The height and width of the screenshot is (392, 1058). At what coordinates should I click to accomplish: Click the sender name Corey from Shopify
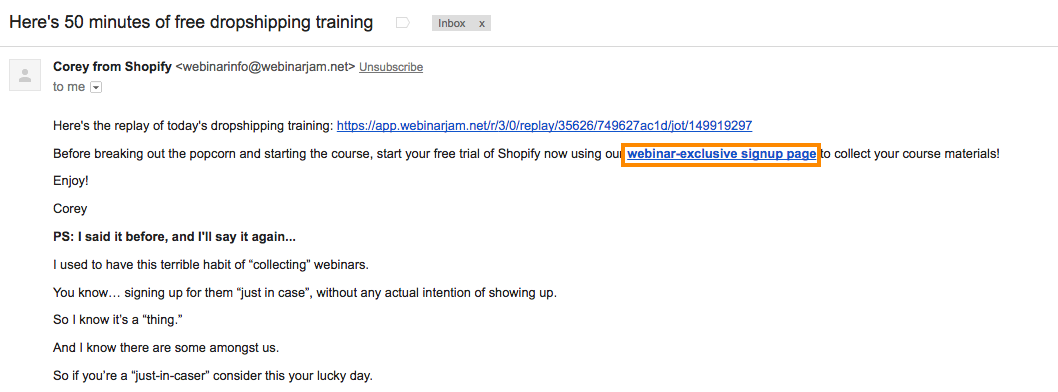[112, 67]
